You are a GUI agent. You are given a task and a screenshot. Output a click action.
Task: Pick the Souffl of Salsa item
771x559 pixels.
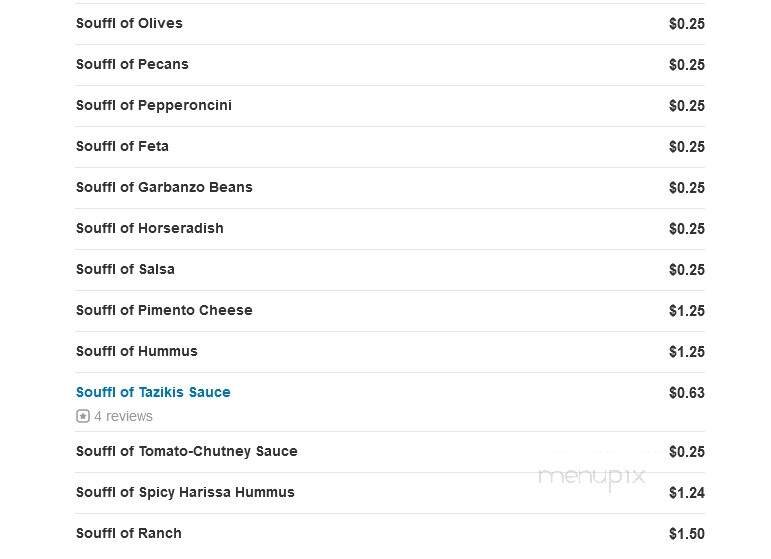125,269
